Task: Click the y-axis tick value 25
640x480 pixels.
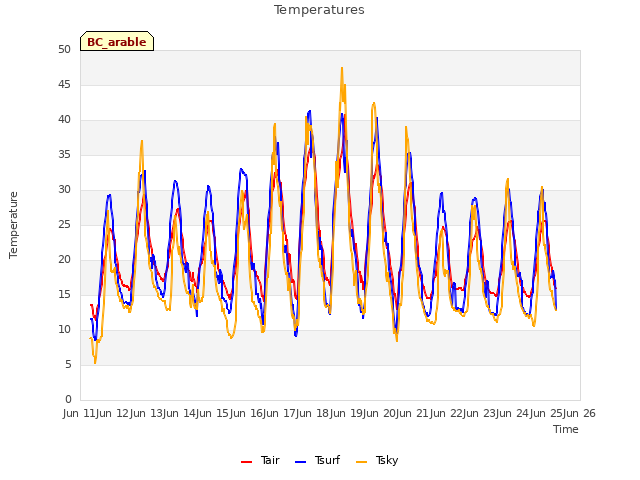Action: tap(64, 224)
